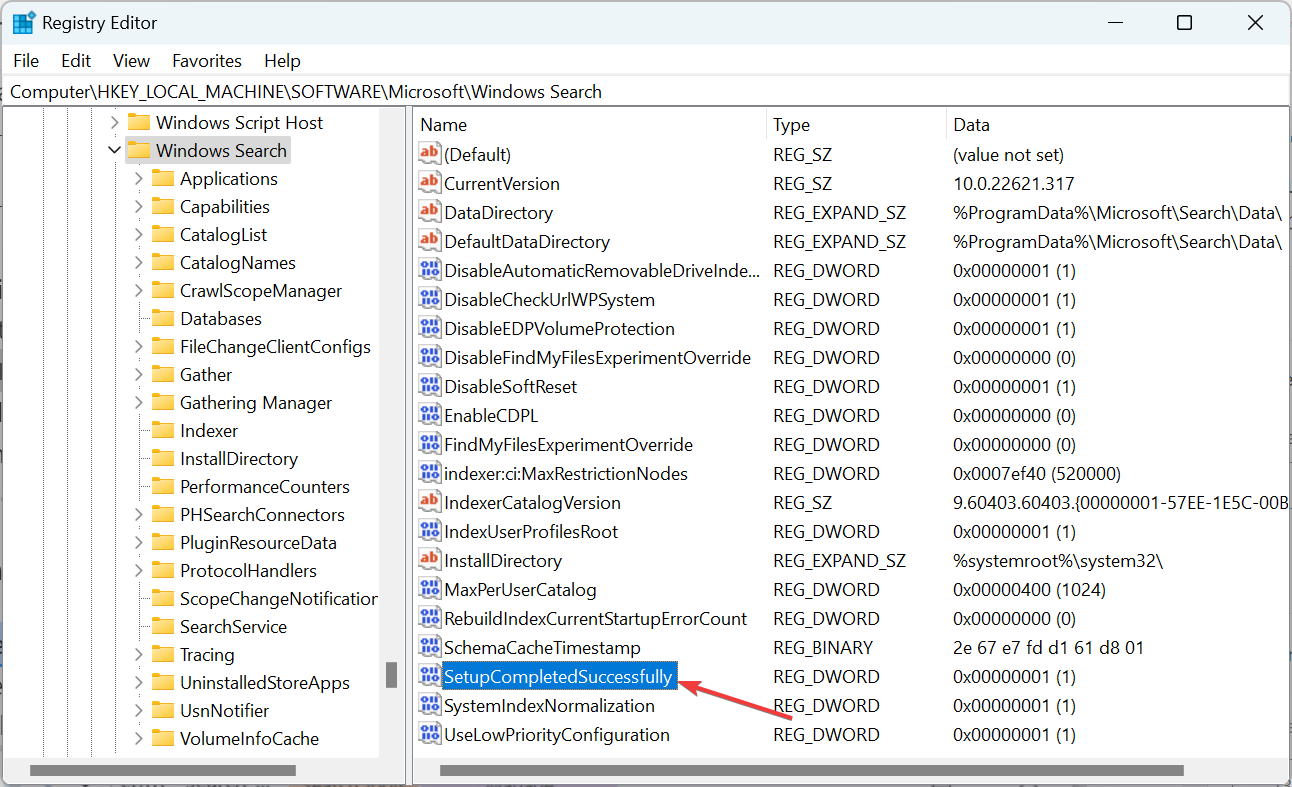
Task: Open the View menu
Action: click(x=131, y=61)
